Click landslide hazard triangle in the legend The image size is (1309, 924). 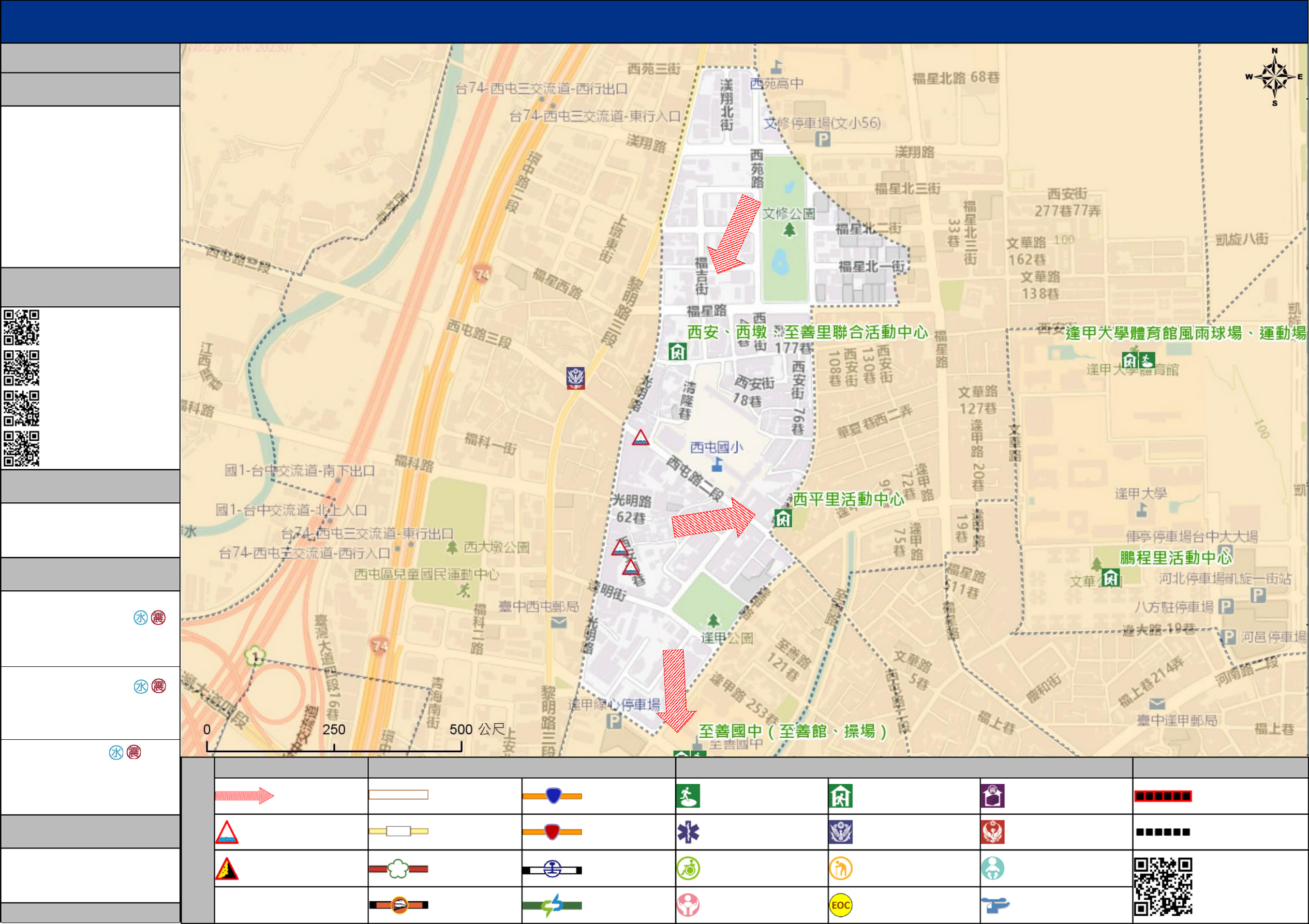click(226, 869)
